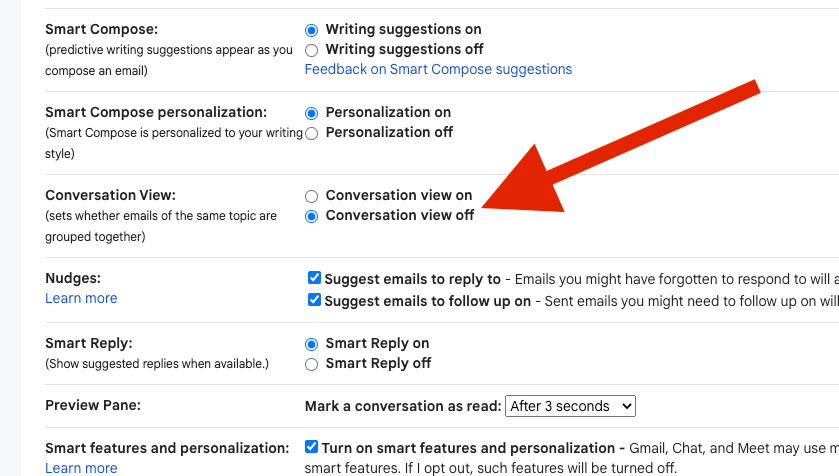
Task: Select Smart Reply on radio button
Action: coord(312,344)
